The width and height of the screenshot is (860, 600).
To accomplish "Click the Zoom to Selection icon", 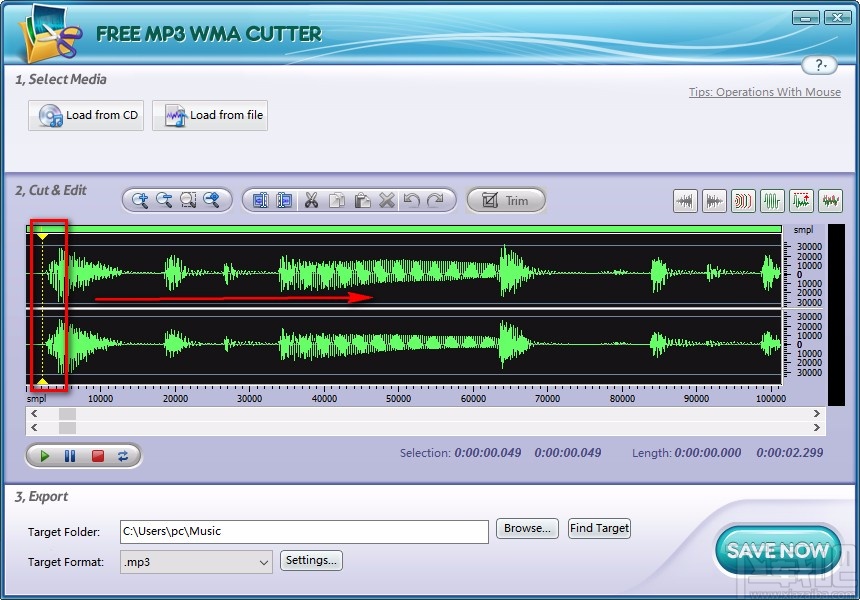I will click(x=188, y=200).
